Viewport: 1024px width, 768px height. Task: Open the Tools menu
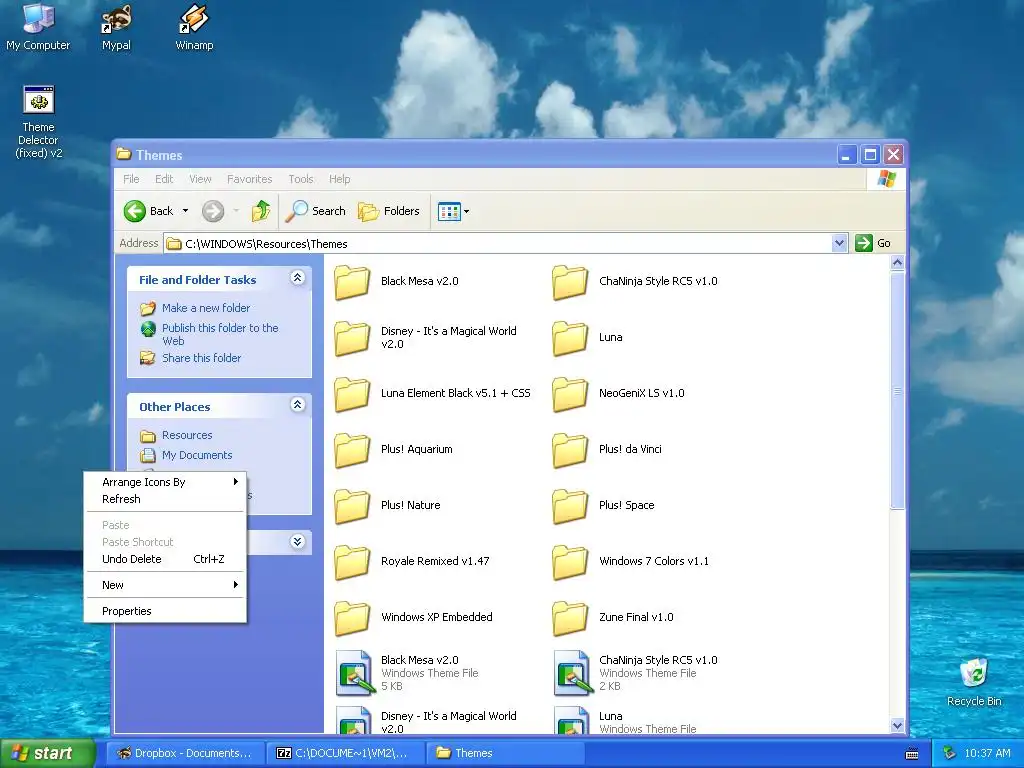point(300,179)
